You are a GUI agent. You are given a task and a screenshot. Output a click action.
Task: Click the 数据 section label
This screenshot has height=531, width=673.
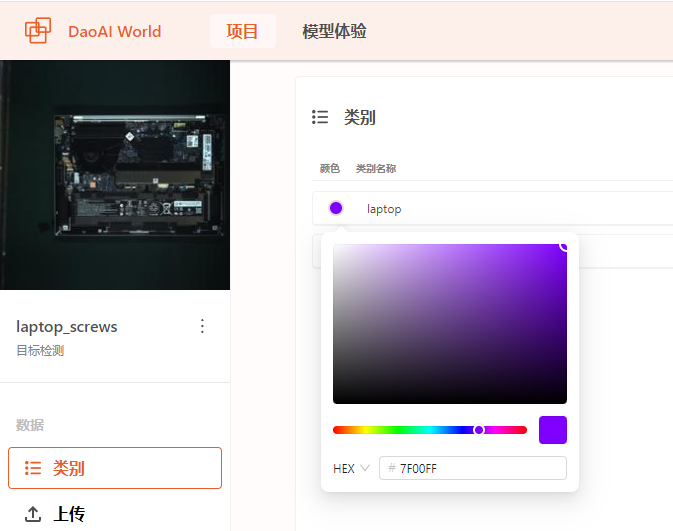pyautogui.click(x=30, y=425)
